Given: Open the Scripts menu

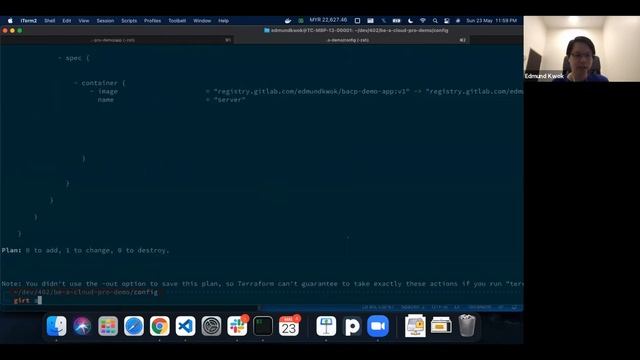Looking at the screenshot, I should (x=129, y=20).
